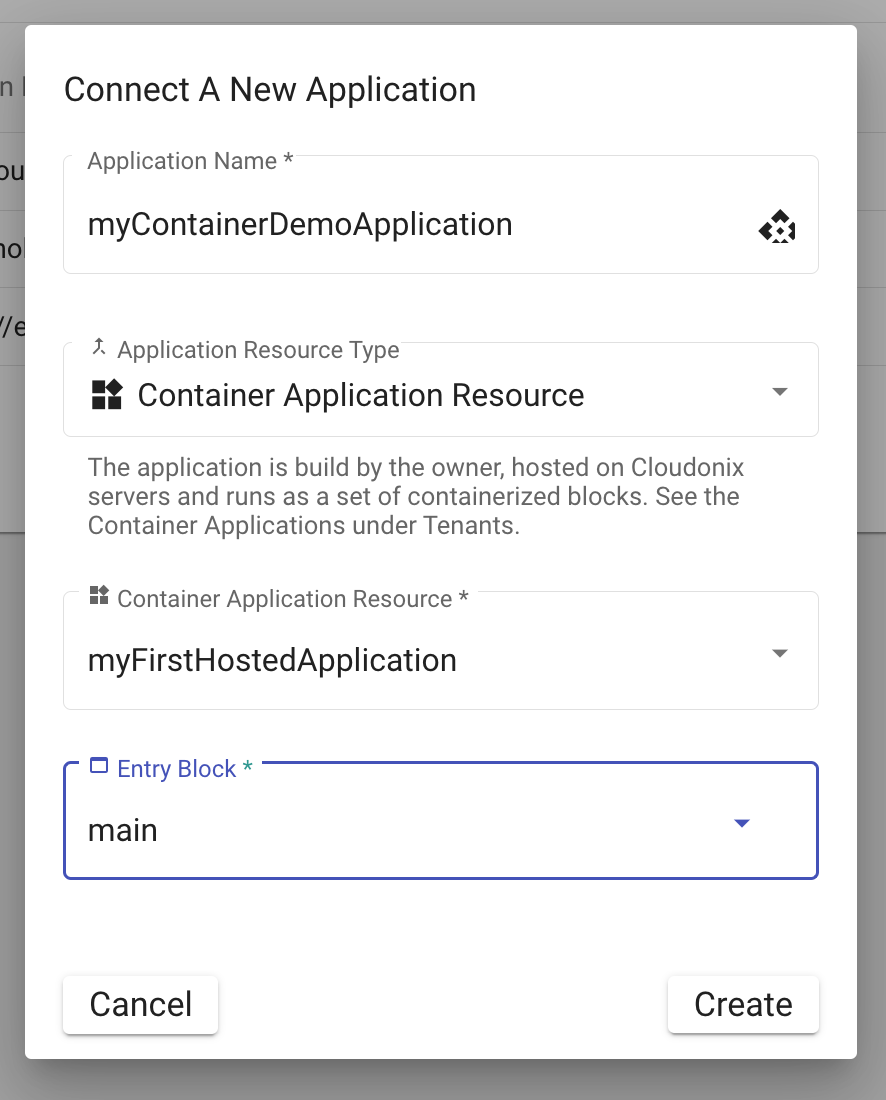Click the small widgets icon beside Container Application Resource label
Viewport: 886px width, 1100px height.
point(99,597)
